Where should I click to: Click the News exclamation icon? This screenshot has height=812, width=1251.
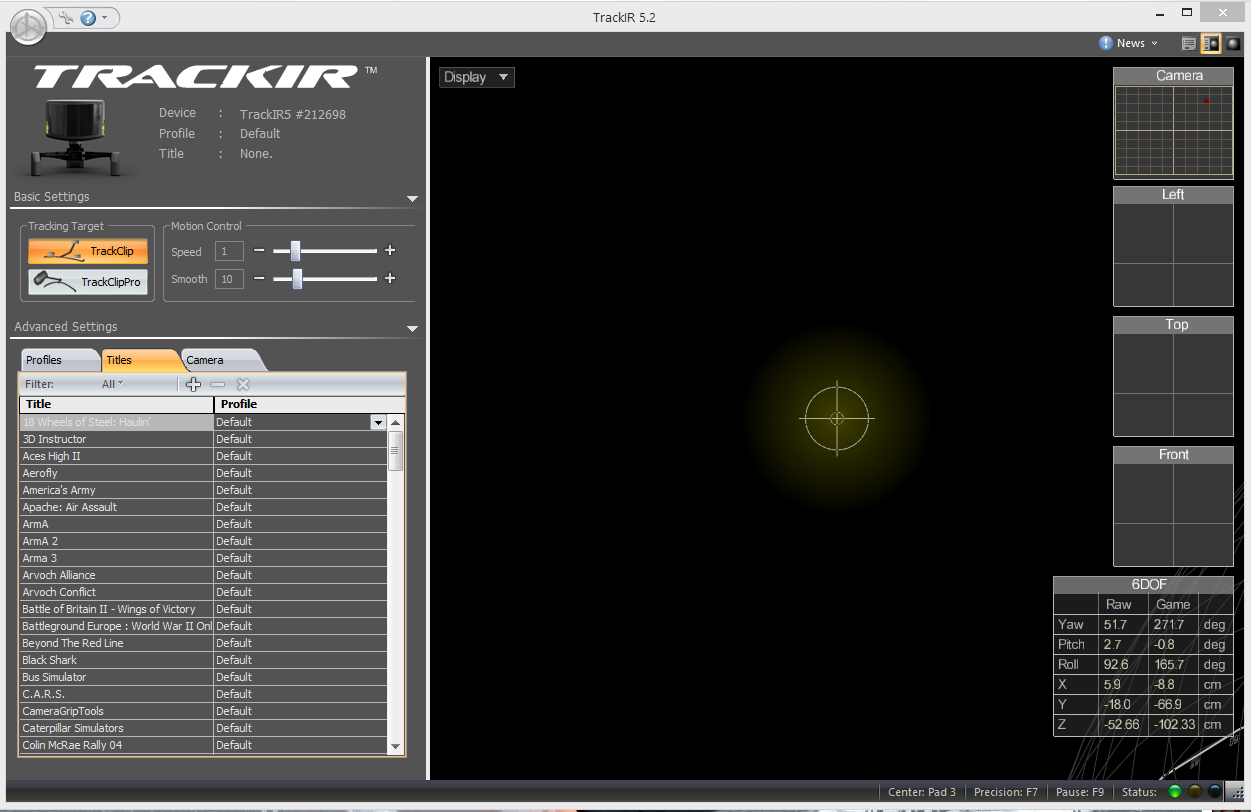1105,43
